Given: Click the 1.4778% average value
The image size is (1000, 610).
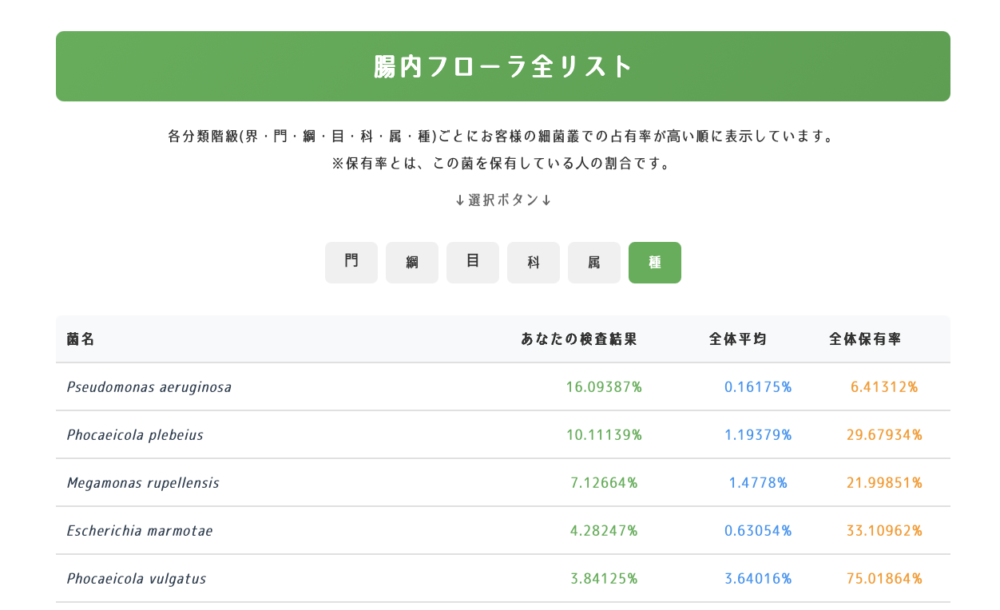Looking at the screenshot, I should (x=758, y=483).
